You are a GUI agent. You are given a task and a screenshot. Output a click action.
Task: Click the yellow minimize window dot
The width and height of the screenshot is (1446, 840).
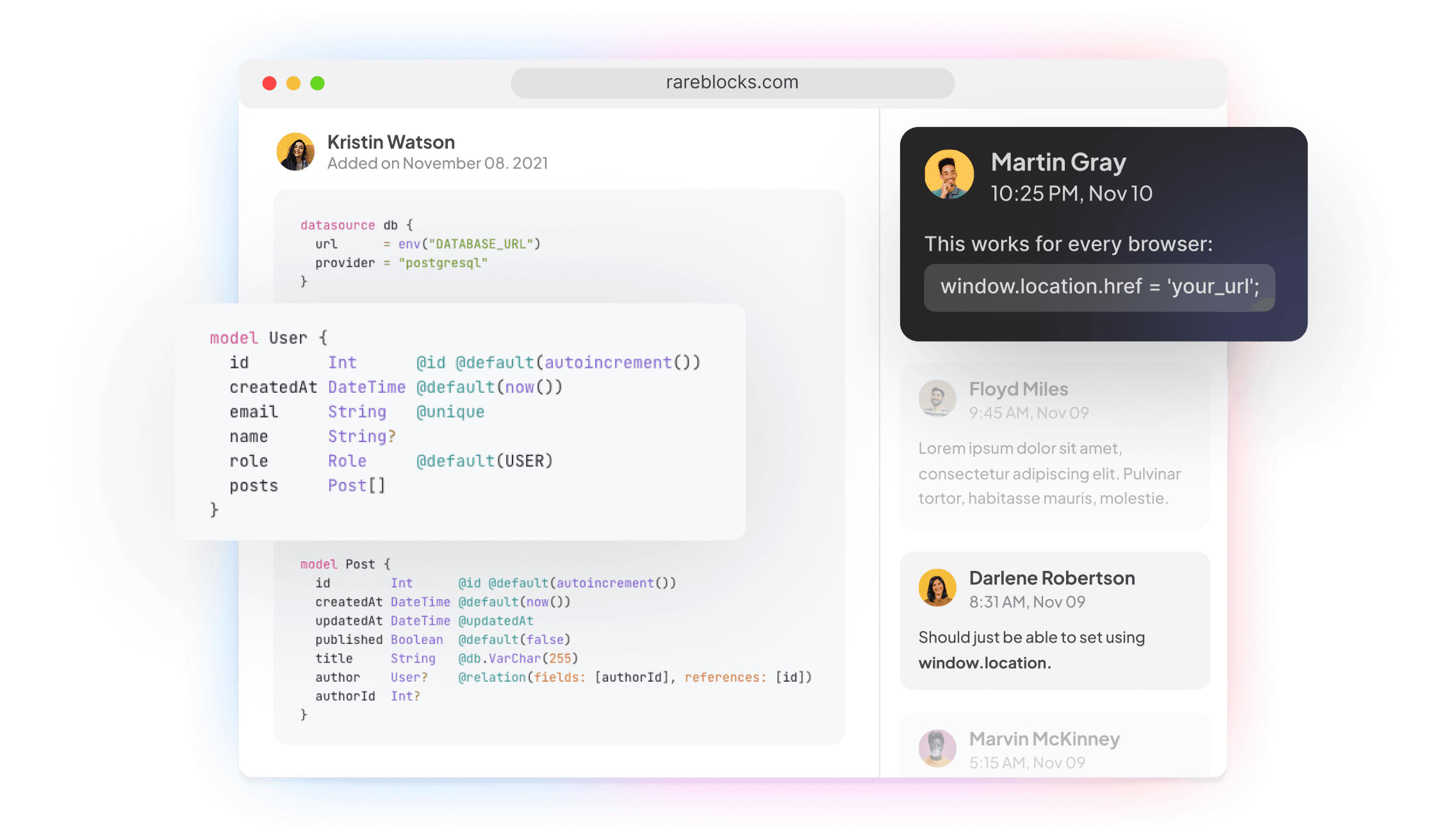pyautogui.click(x=293, y=83)
